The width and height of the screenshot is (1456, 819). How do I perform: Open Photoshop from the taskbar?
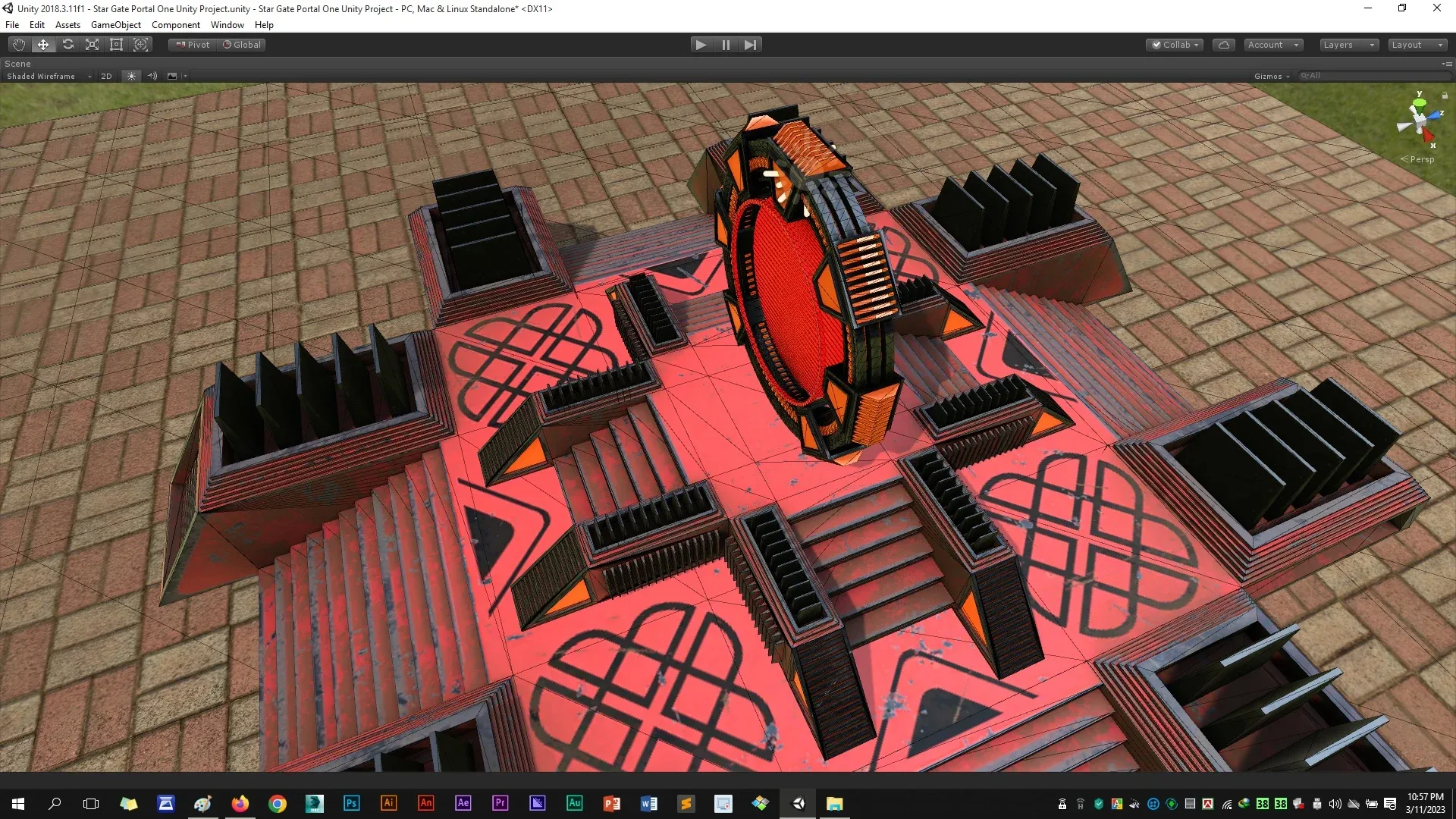(x=351, y=803)
